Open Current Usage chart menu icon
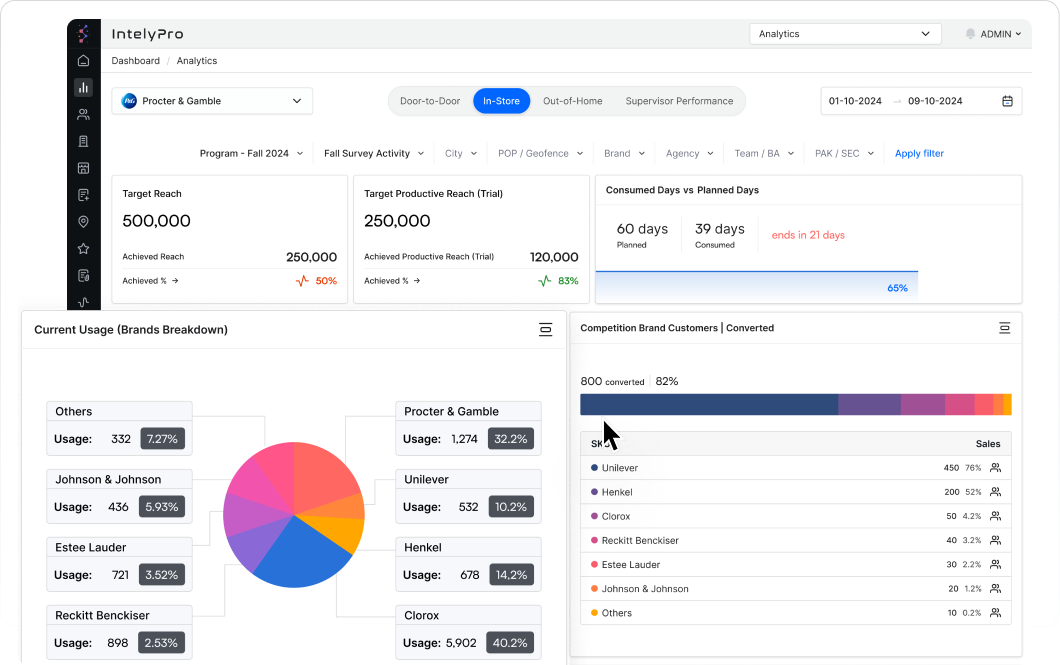Viewport: 1060px width, 665px height. [x=546, y=330]
